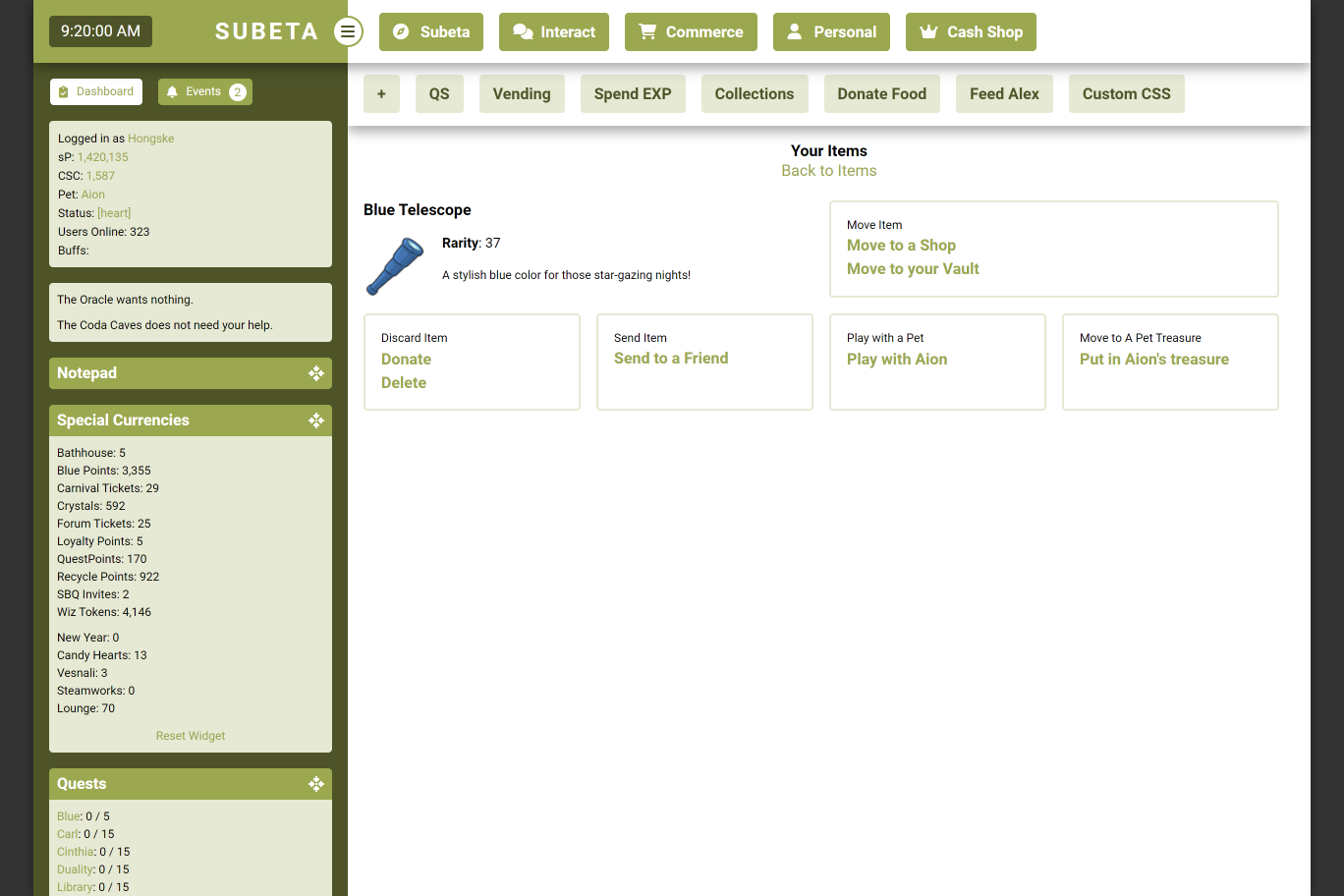
Task: Click the plus quick link button
Action: (381, 94)
